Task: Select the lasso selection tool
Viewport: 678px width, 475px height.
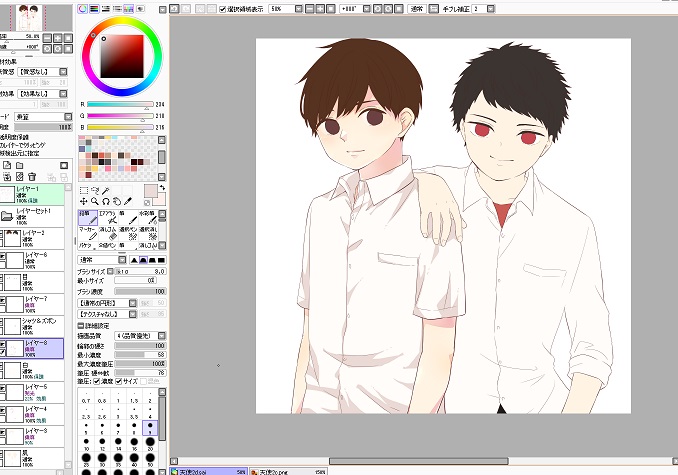Action: [x=95, y=190]
